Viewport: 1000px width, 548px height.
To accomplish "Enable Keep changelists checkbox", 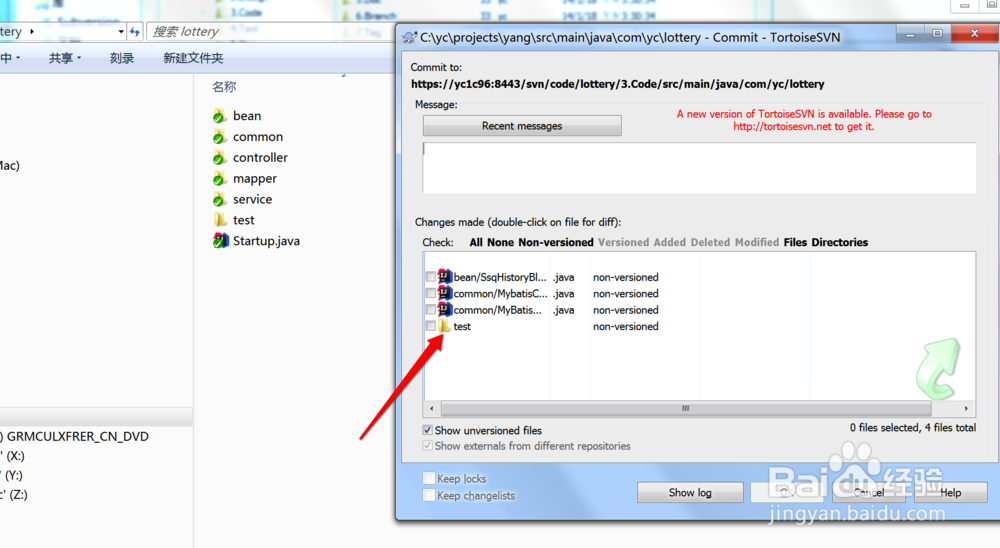I will [429, 495].
